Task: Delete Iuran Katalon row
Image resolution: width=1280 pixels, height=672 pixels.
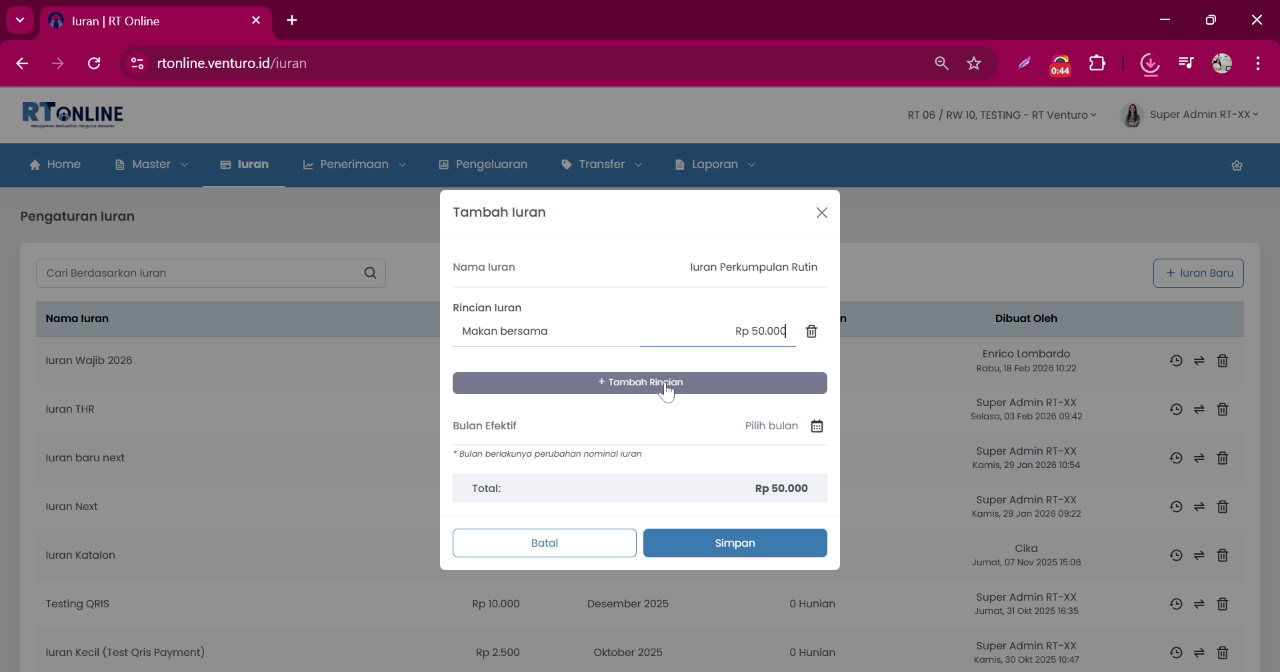Action: tap(1222, 555)
